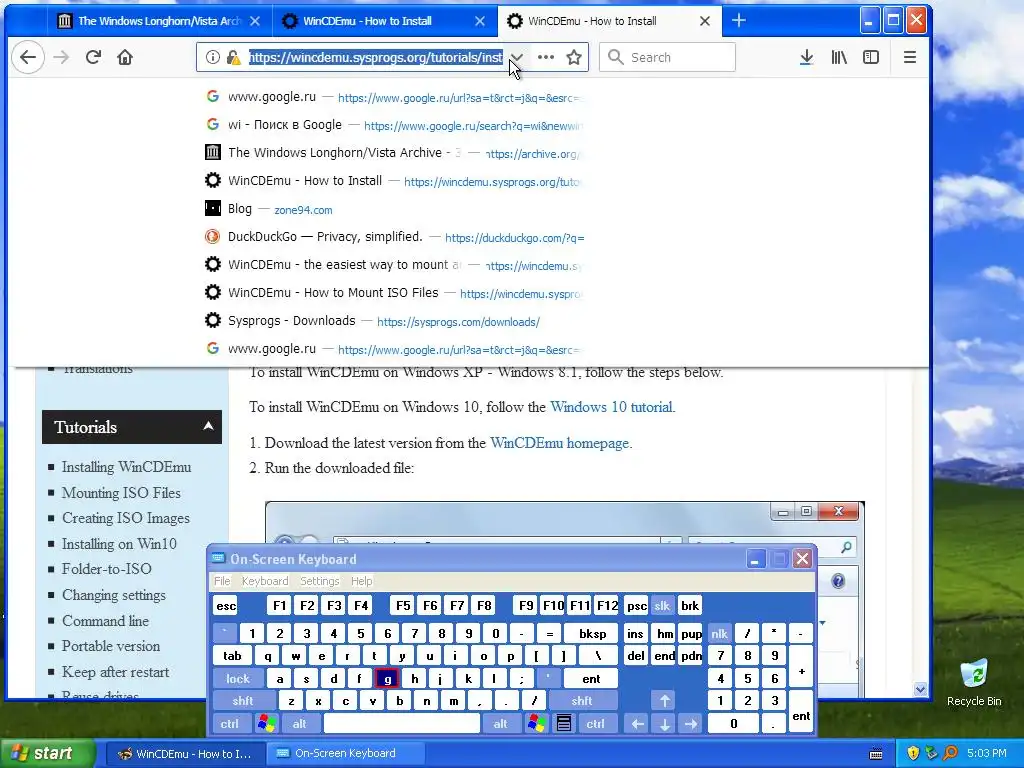
Task: Open Creating ISO Images tutorial
Action: click(125, 519)
